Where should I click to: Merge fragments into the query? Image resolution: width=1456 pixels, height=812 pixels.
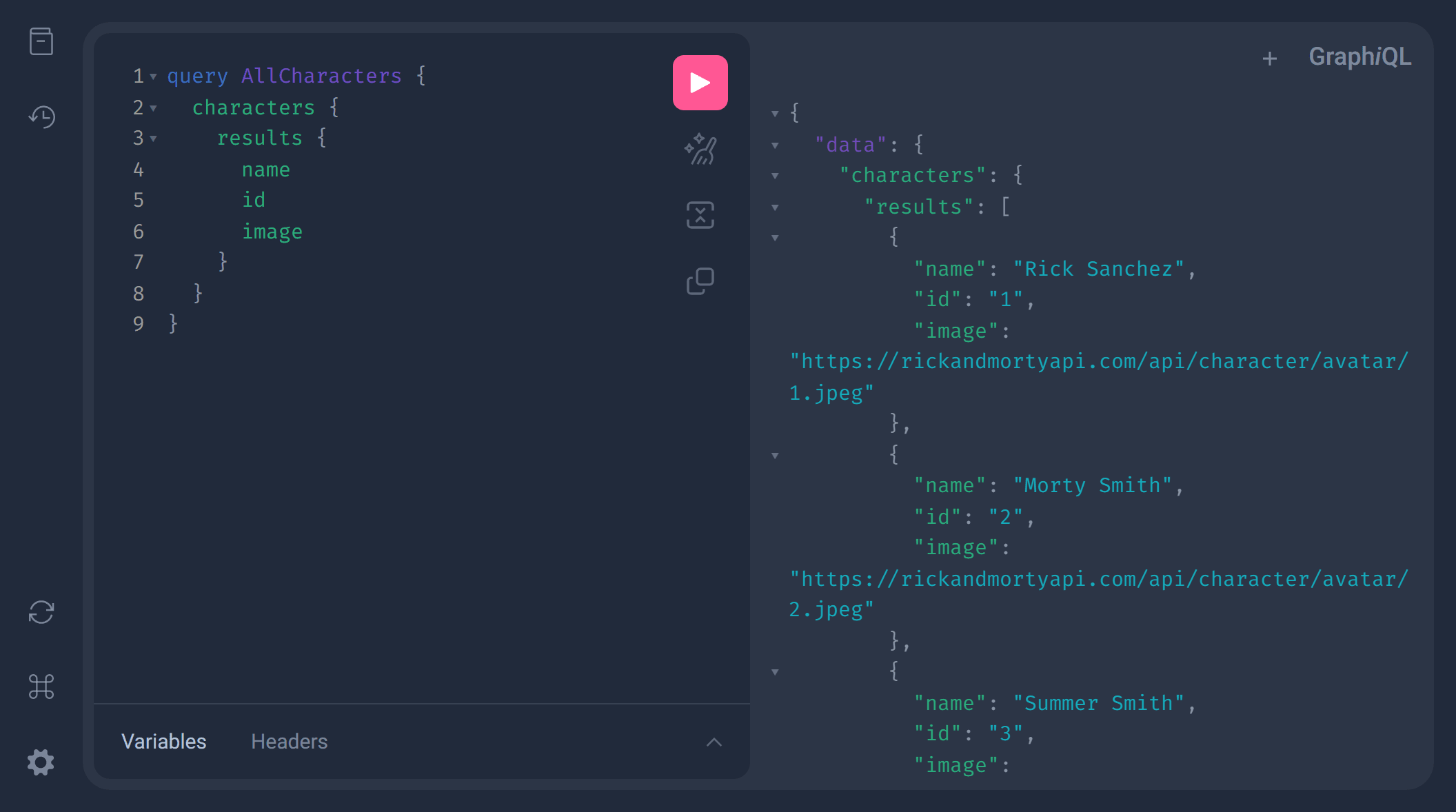pos(700,215)
